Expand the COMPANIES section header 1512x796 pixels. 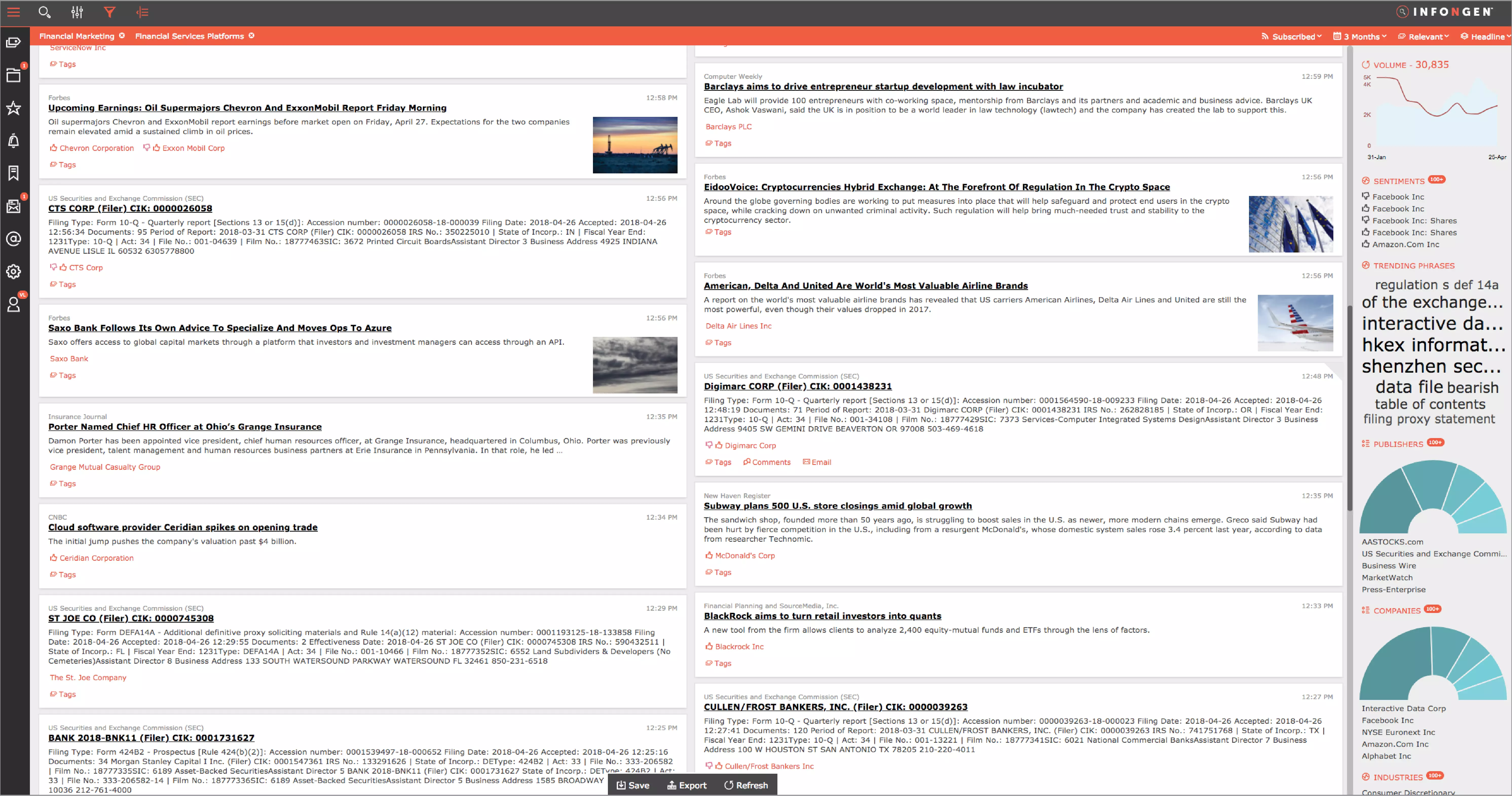1397,611
